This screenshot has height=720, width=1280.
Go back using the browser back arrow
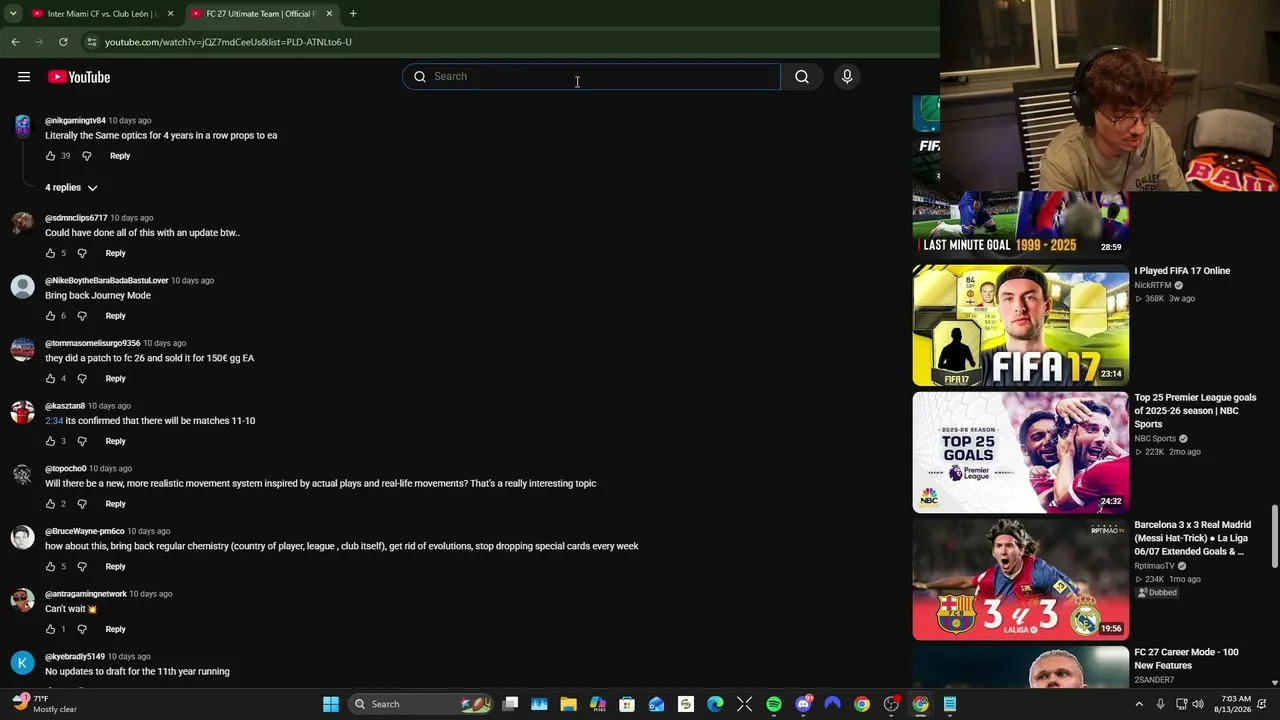[x=15, y=42]
